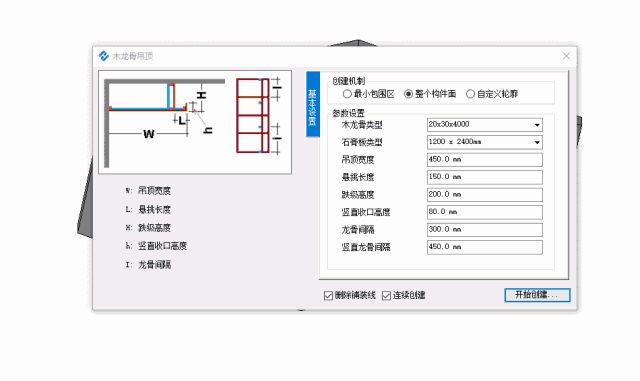640x381 pixels.
Task: Click the 跌级高度 input field
Action: [x=484, y=195]
